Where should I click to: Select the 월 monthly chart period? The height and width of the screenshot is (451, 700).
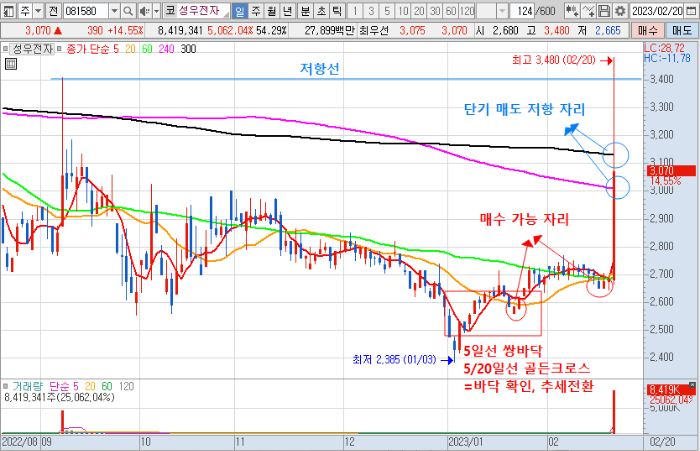point(271,11)
